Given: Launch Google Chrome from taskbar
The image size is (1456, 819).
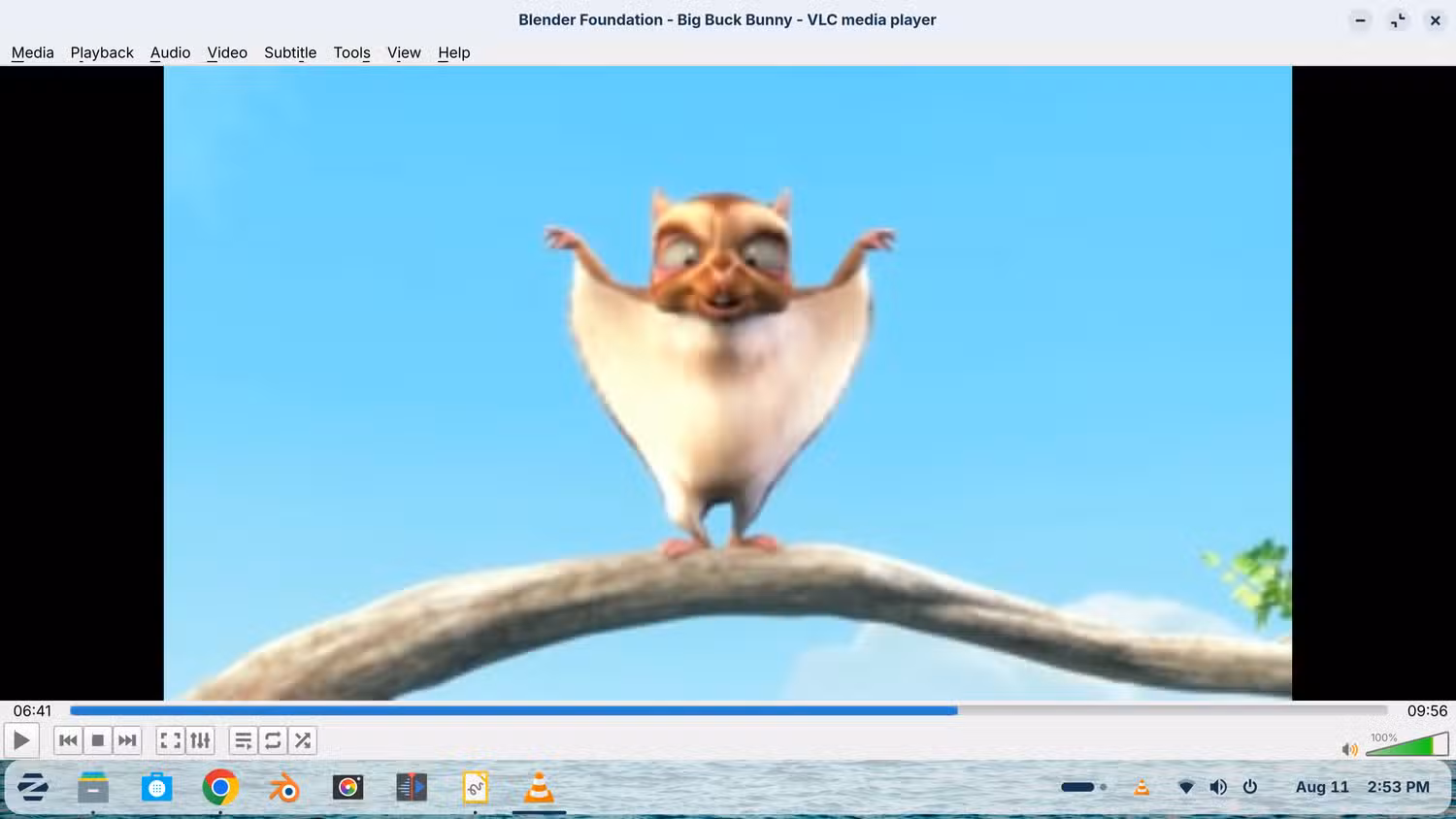Looking at the screenshot, I should tap(220, 787).
